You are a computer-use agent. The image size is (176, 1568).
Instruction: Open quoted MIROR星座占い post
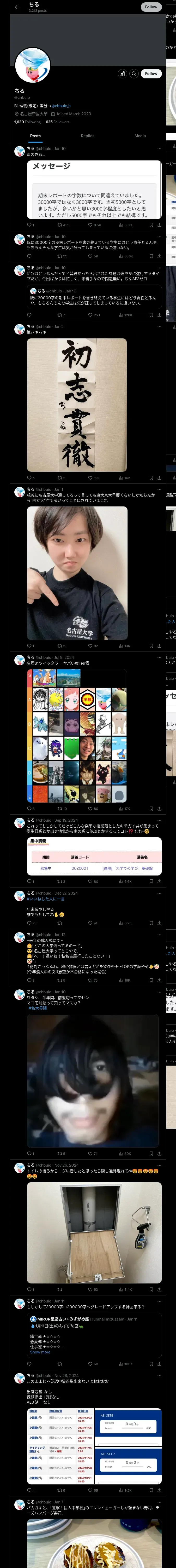94,1335
